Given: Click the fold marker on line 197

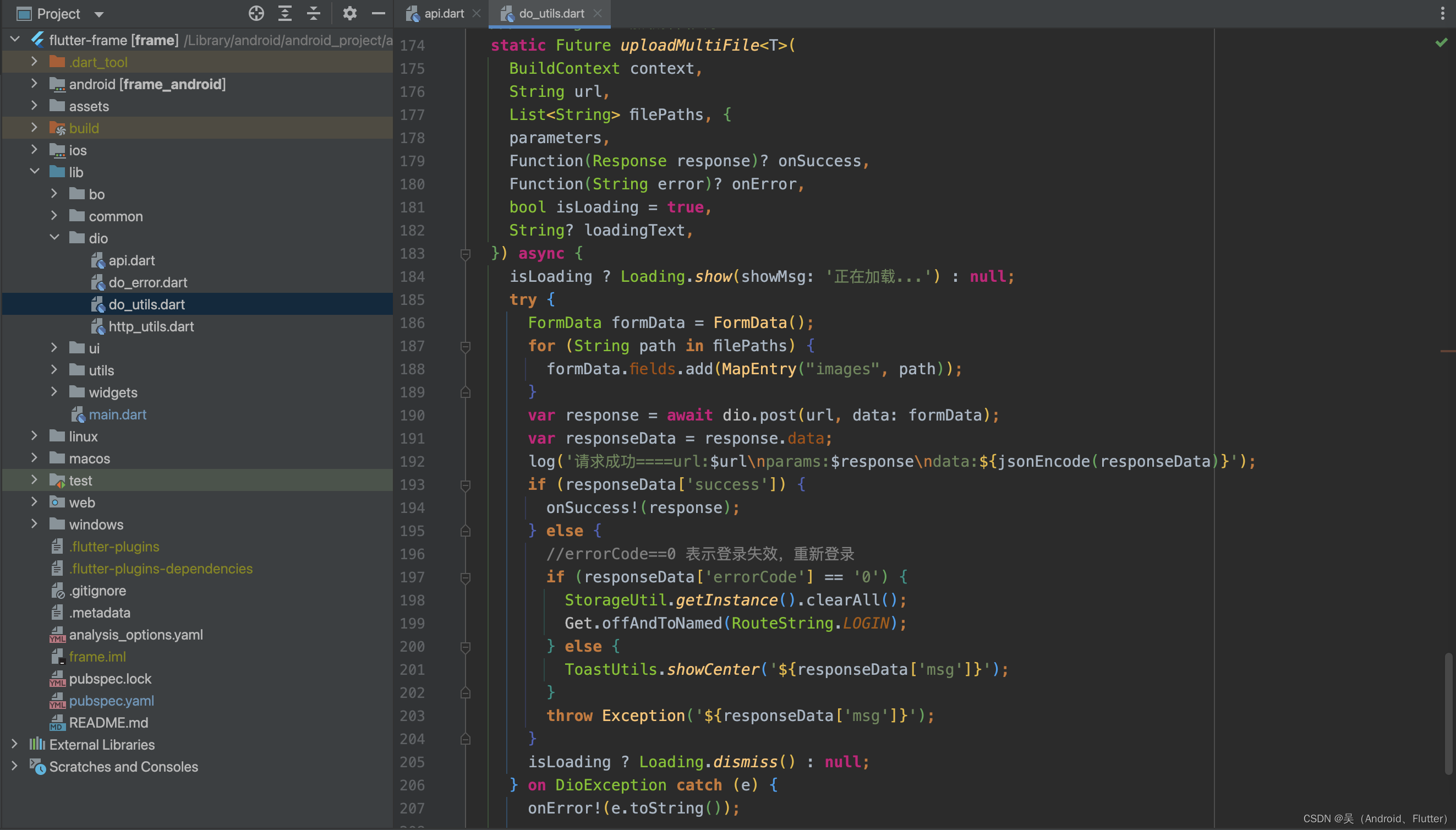Looking at the screenshot, I should (x=465, y=578).
